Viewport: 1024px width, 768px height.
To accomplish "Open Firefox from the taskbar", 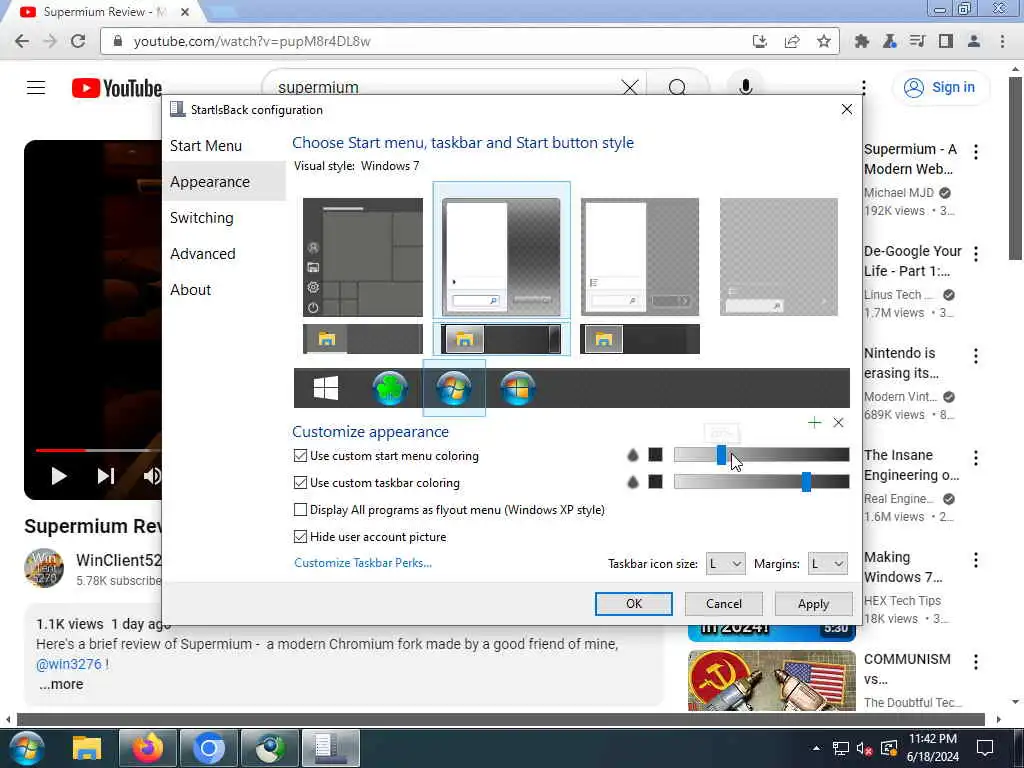I will [148, 748].
